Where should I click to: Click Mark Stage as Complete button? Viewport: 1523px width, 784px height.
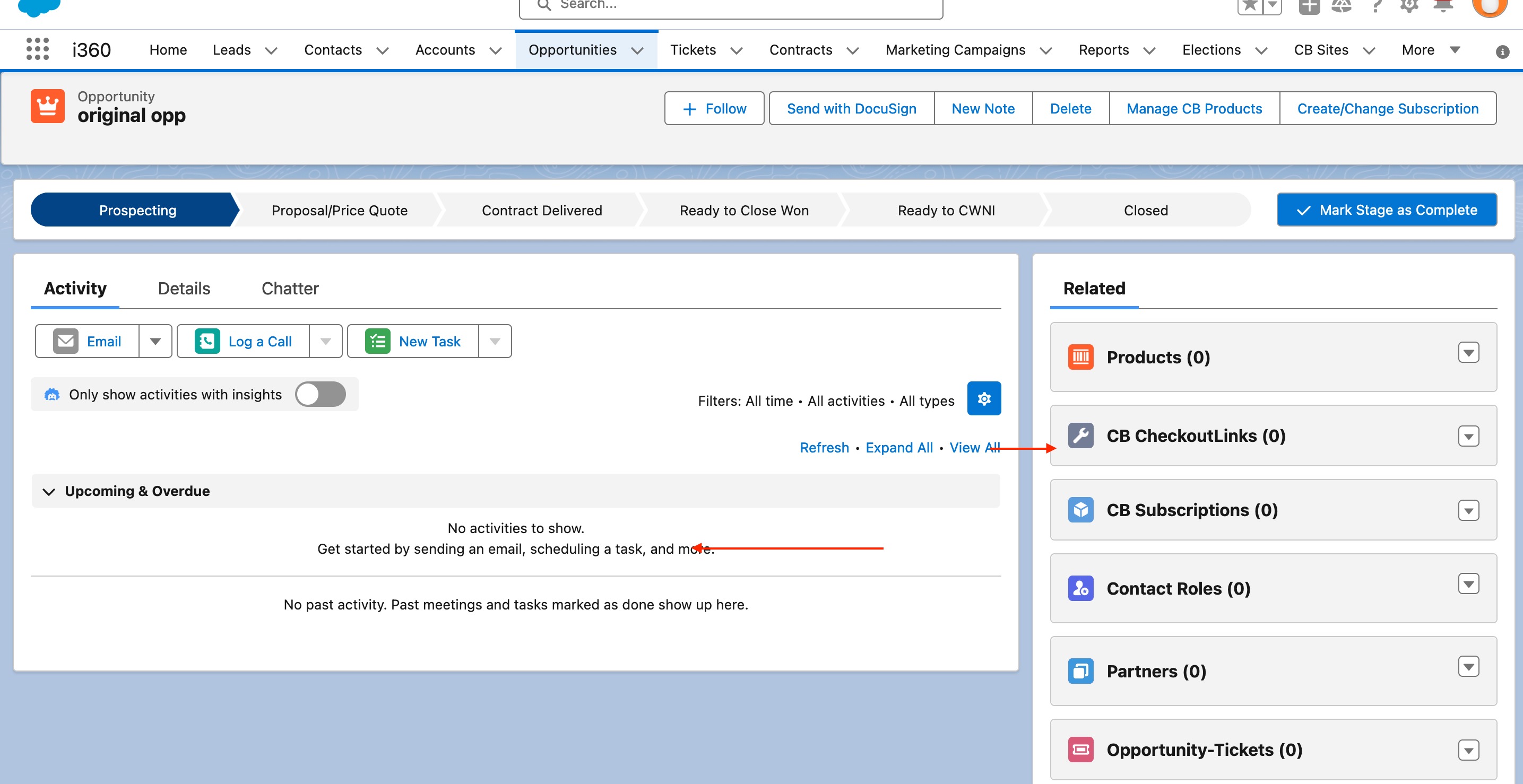click(x=1386, y=210)
